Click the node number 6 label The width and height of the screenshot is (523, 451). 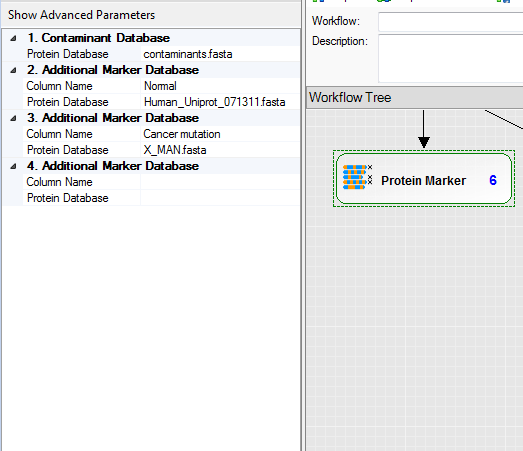(493, 180)
